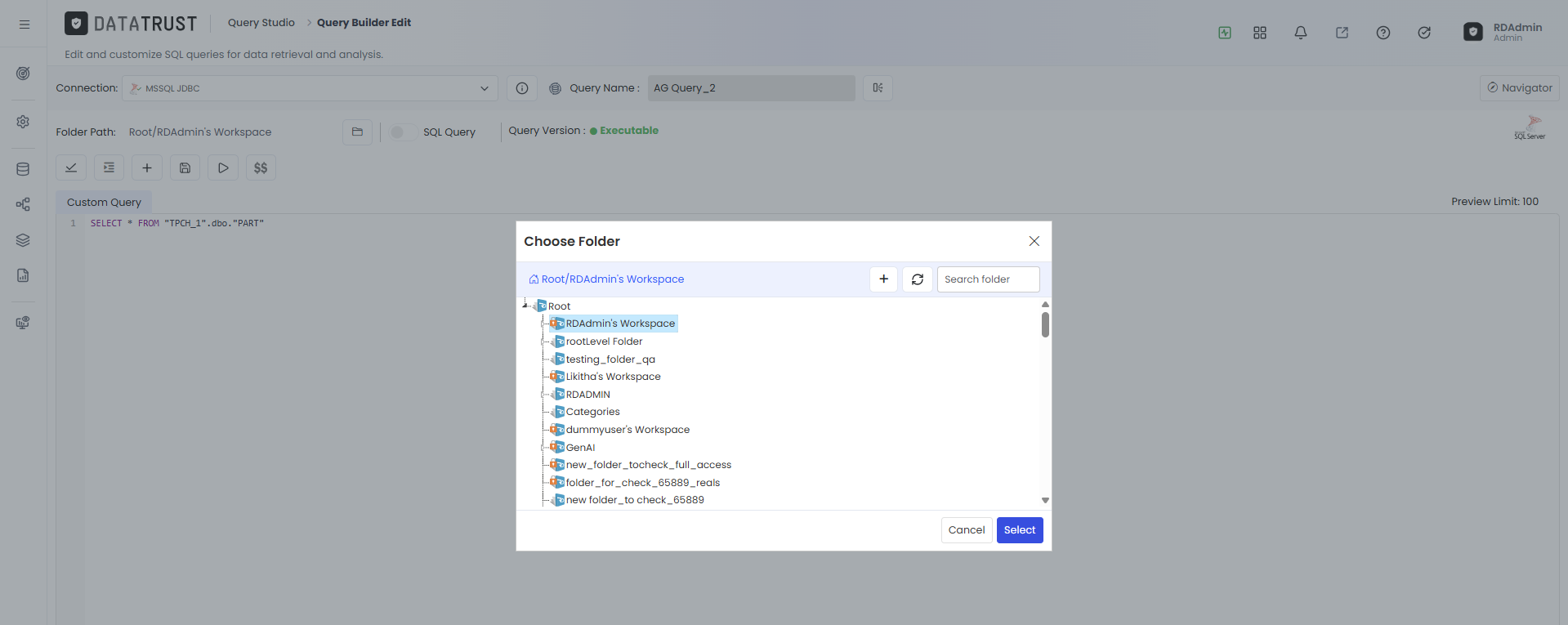Click the add plus toolbar icon
This screenshot has height=625, width=1568.
coord(147,167)
